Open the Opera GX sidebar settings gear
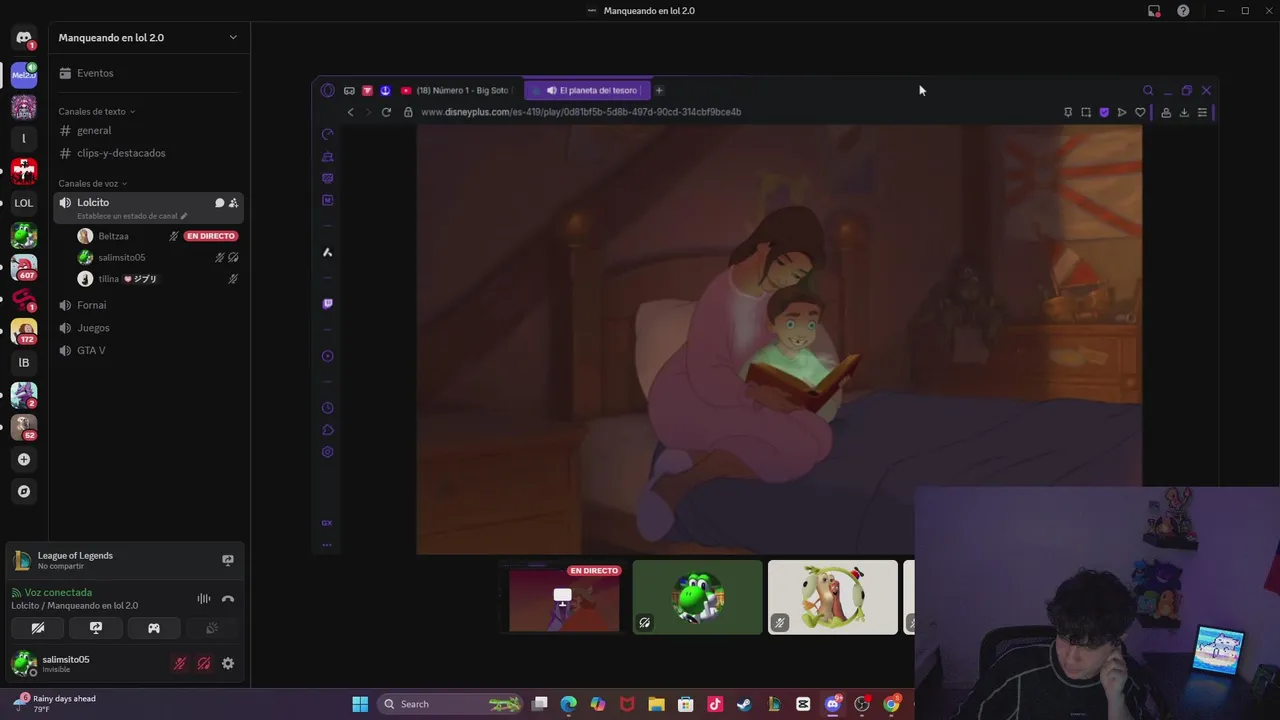Screen dimensions: 1280x720 (327, 452)
